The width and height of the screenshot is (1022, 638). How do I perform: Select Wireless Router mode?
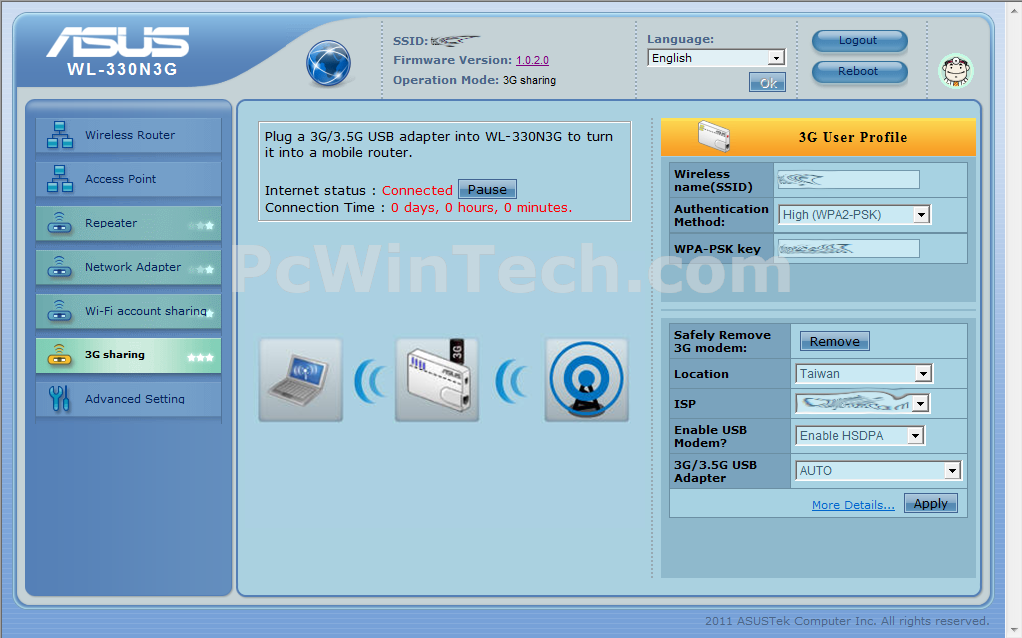128,135
